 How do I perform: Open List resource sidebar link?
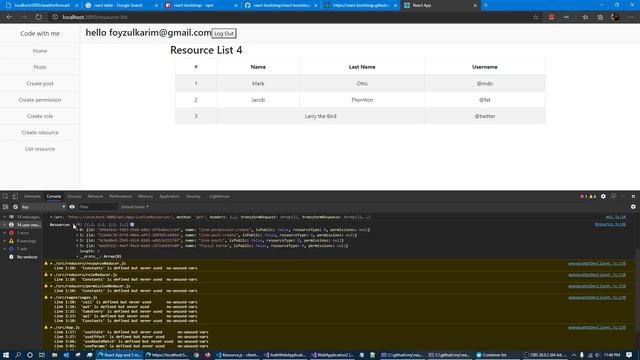(40, 149)
